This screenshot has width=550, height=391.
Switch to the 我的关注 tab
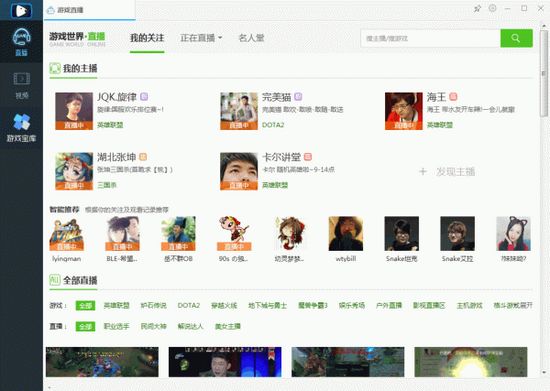click(x=147, y=38)
